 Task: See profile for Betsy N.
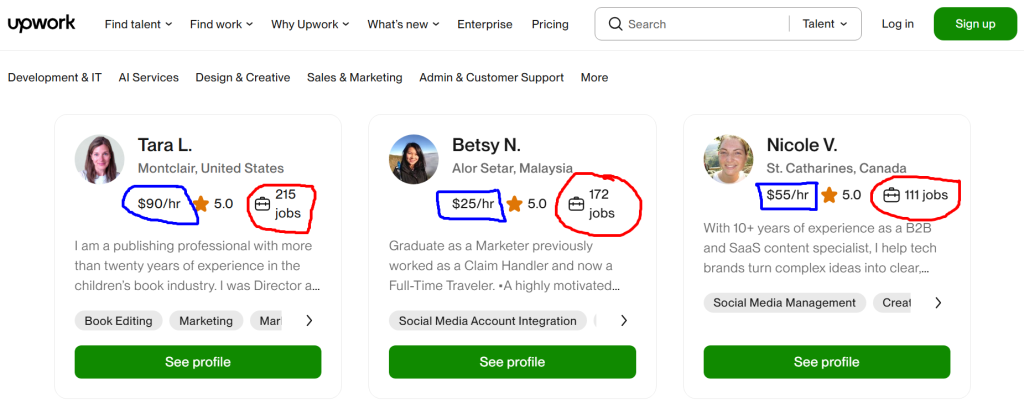click(512, 362)
